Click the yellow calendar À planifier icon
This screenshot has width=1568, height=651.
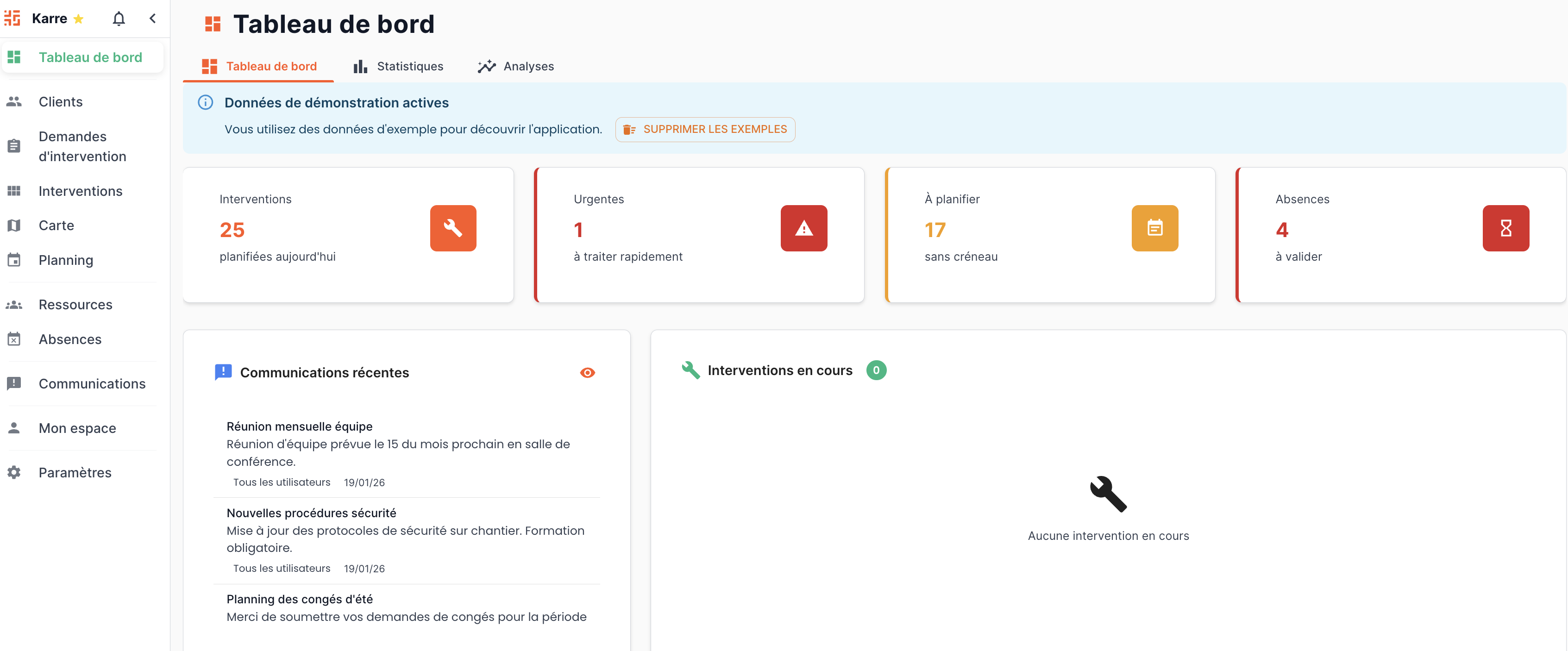tap(1154, 228)
